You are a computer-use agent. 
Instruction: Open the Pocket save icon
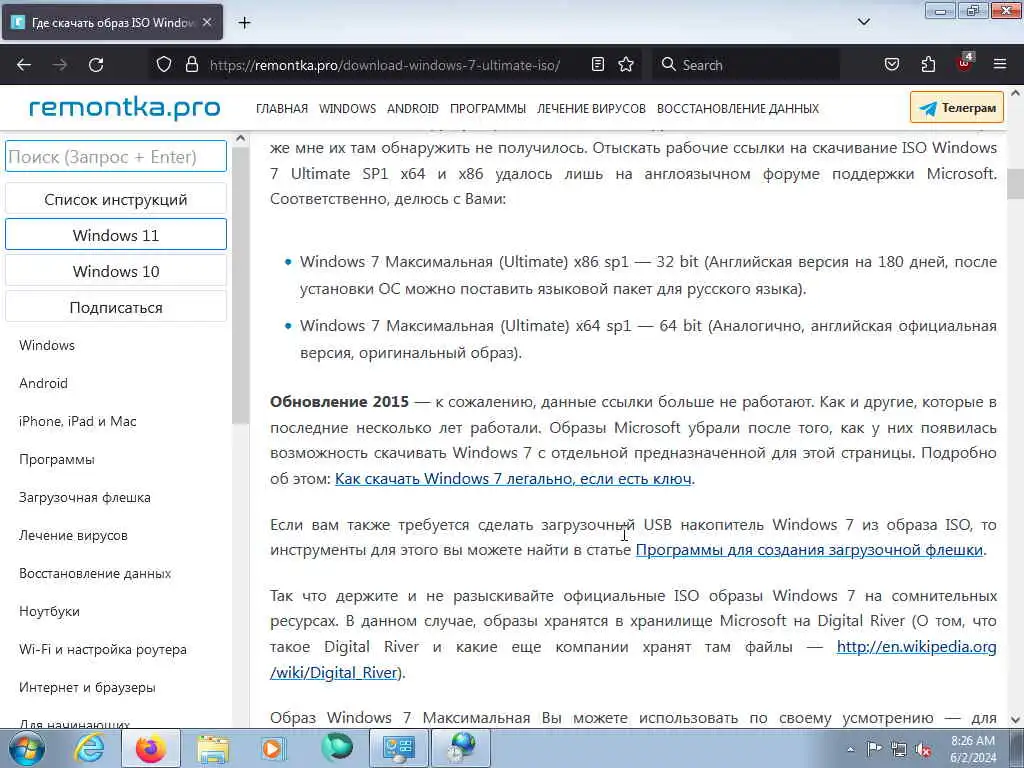point(891,65)
